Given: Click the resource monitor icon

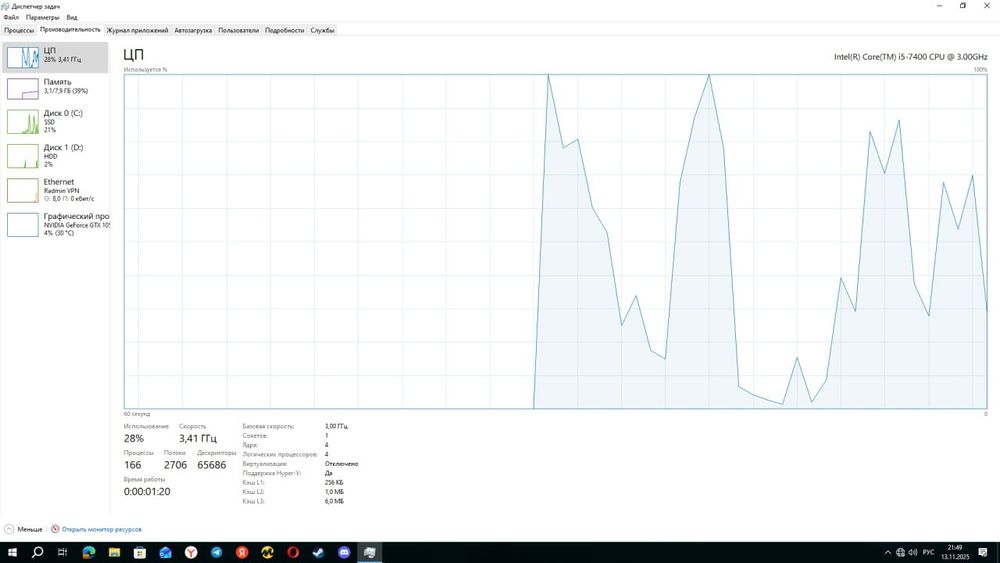Looking at the screenshot, I should coord(55,529).
